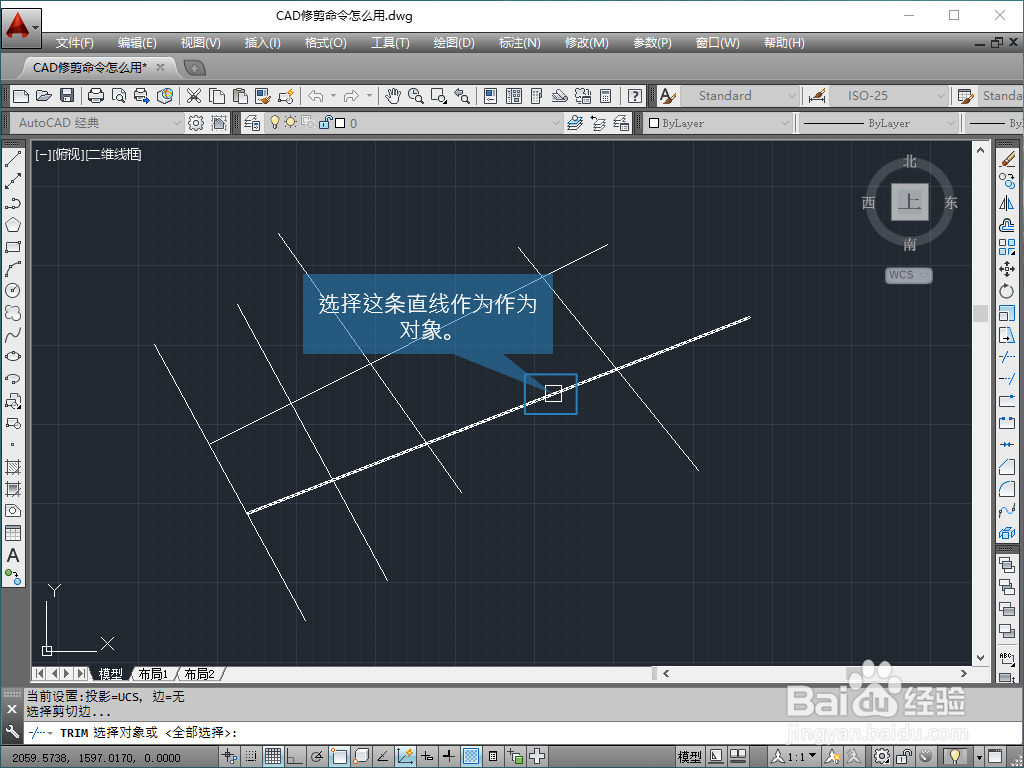Screen dimensions: 1024x768
Task: Switch to the 布局2 layout tab
Action: pos(200,674)
